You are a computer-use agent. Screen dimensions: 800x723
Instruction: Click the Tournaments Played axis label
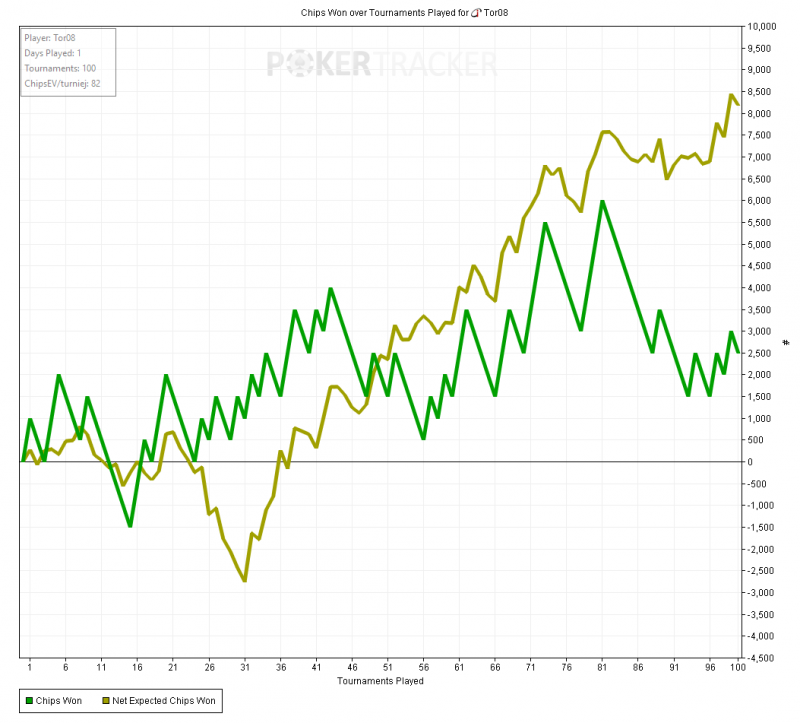tap(380, 681)
